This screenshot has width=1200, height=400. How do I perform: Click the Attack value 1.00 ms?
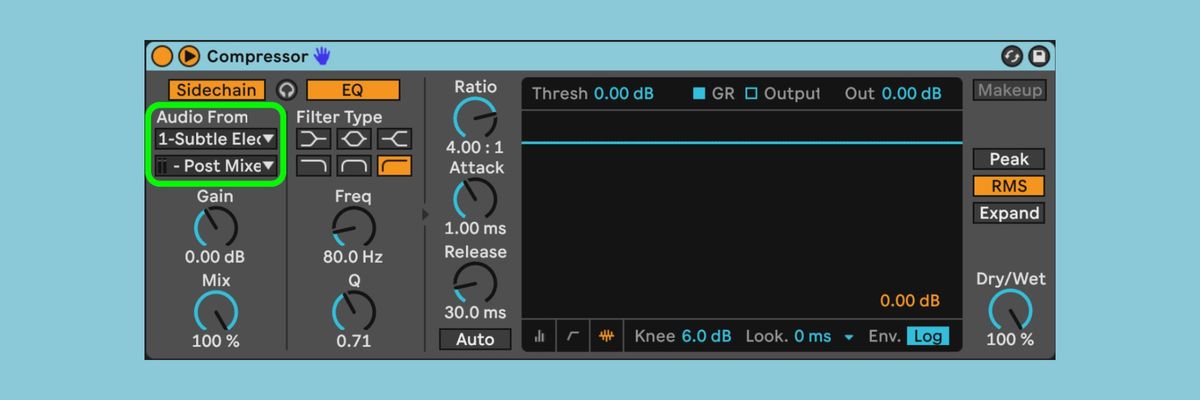[x=476, y=229]
